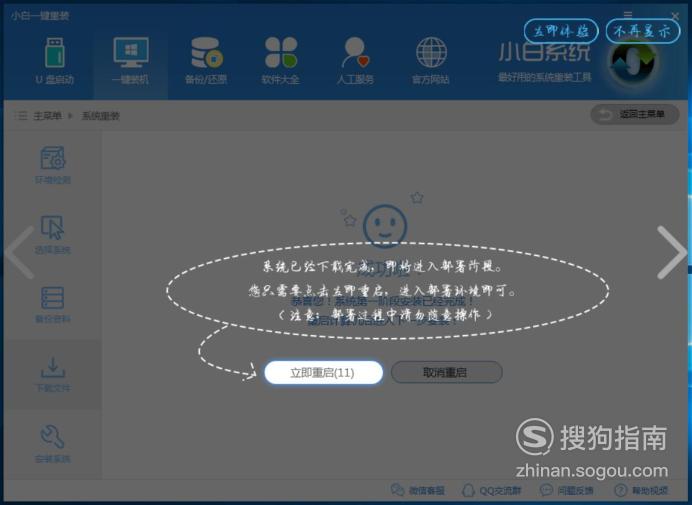Viewport: 692px width, 505px height.
Task: Open the 帮助视频 link
Action: click(641, 490)
